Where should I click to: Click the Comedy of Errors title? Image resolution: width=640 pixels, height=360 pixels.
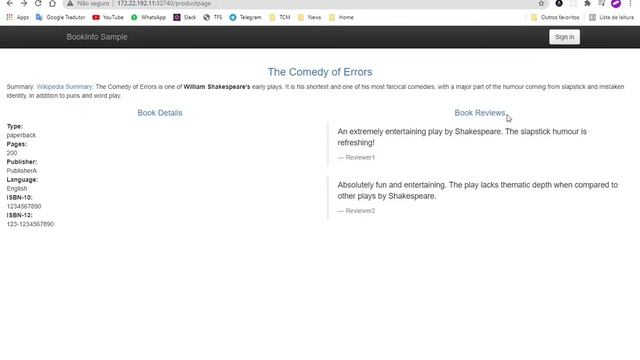[x=320, y=72]
